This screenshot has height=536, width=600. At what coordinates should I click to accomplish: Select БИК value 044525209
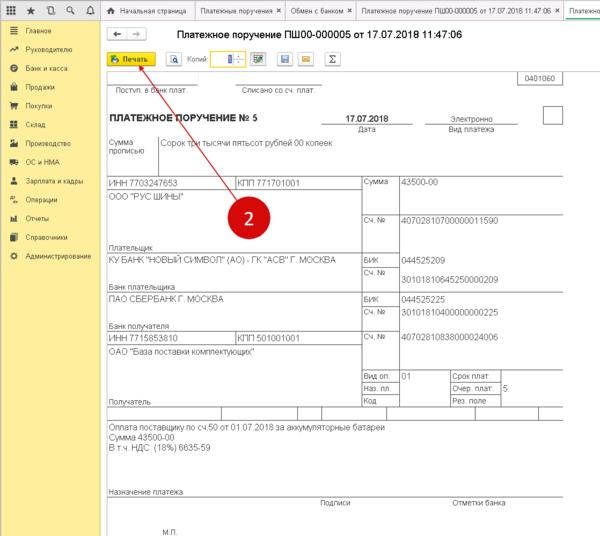coord(423,261)
